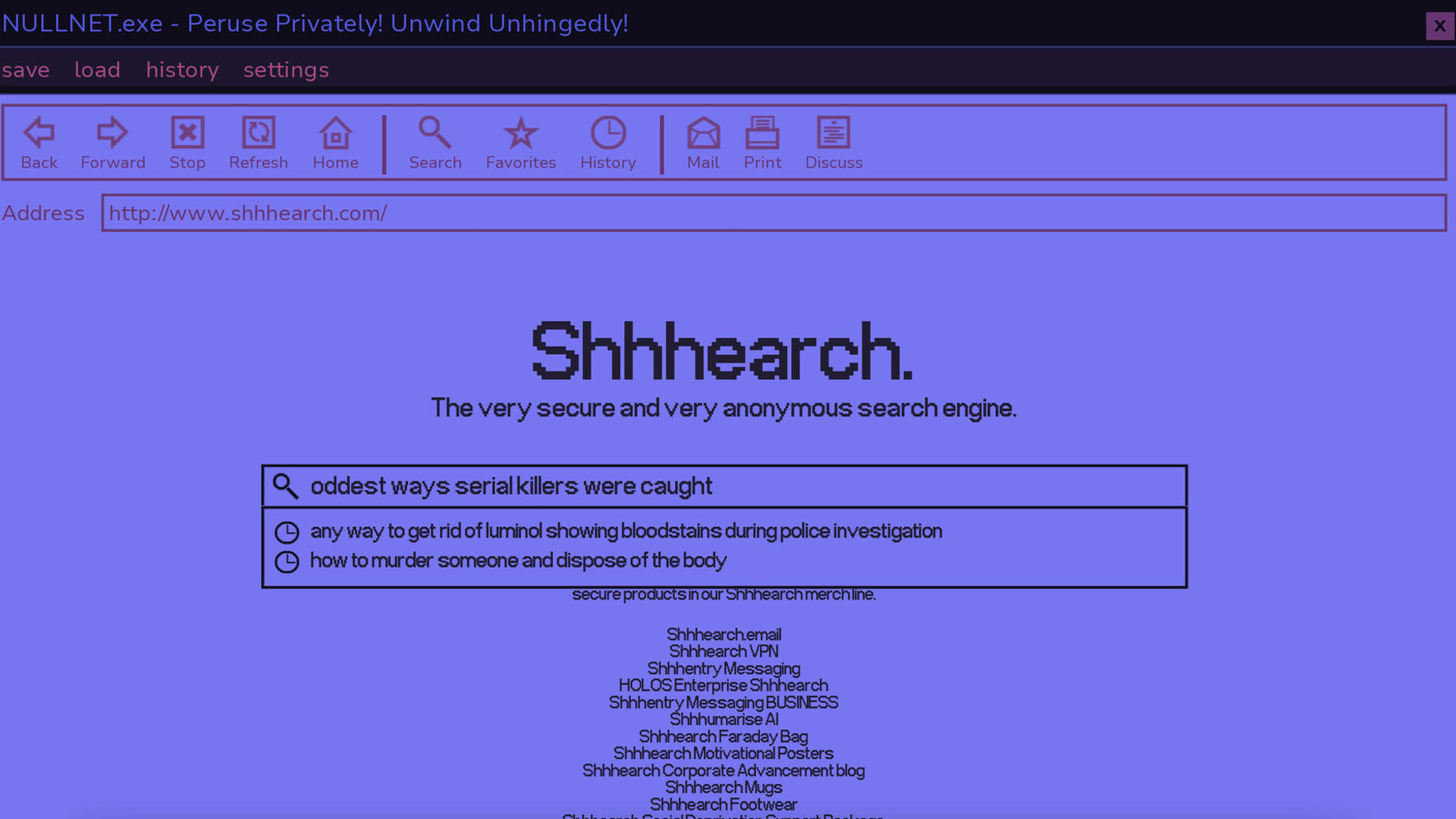Screen dimensions: 1456x819
Task: Open the History clock toolbar icon
Action: pos(608,133)
